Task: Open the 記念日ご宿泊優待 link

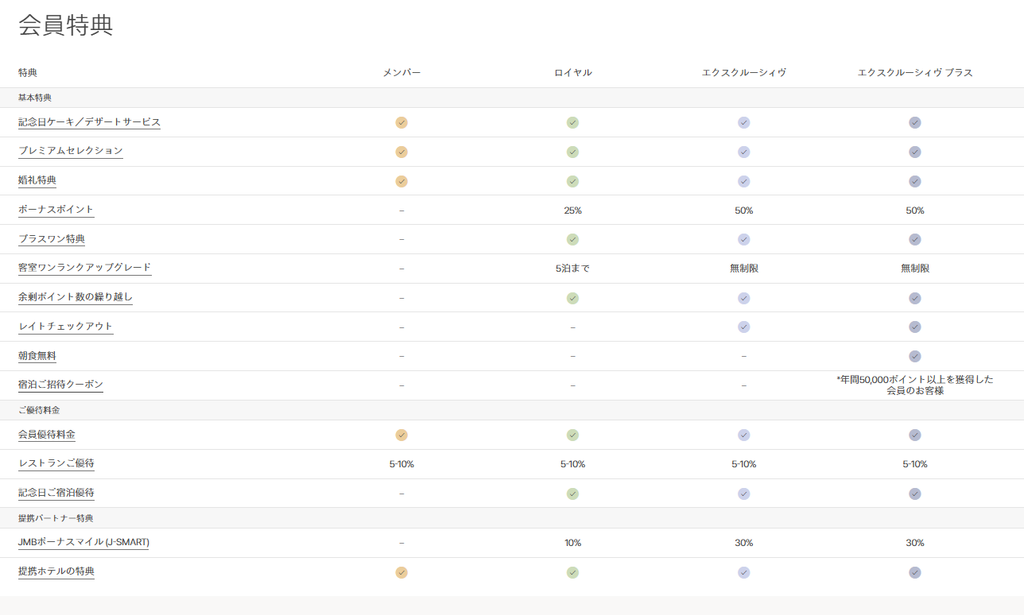Action: click(x=56, y=493)
